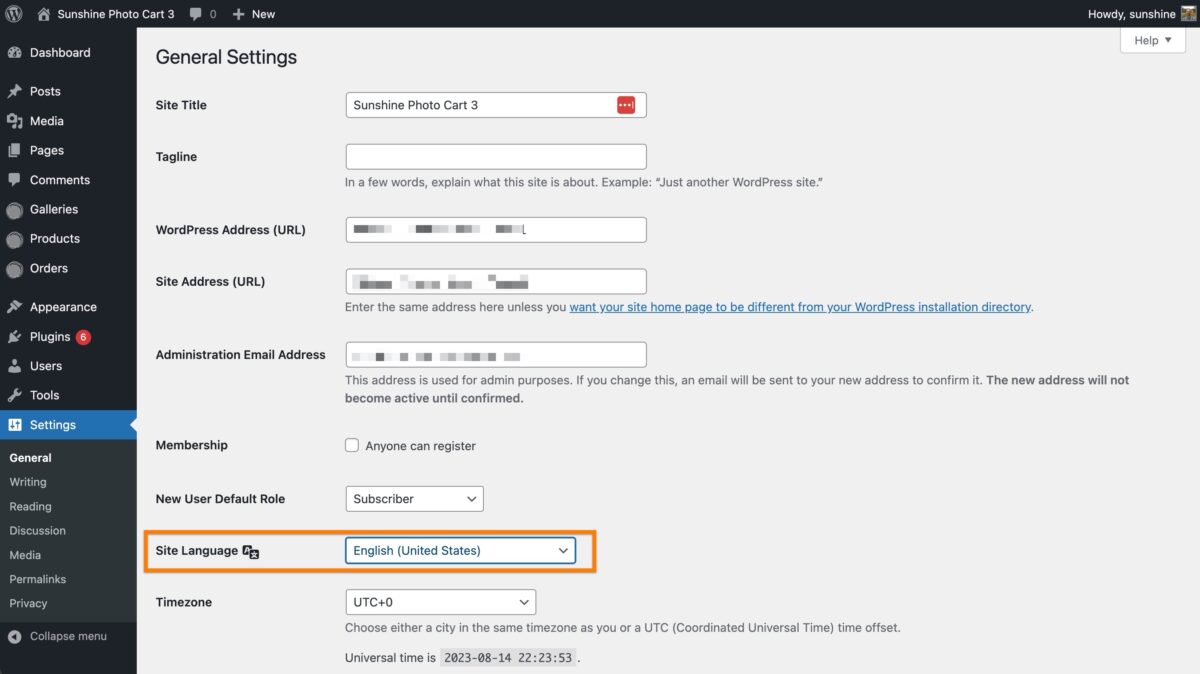Viewport: 1200px width, 674px height.
Task: Click the Site Language field label
Action: tap(197, 551)
